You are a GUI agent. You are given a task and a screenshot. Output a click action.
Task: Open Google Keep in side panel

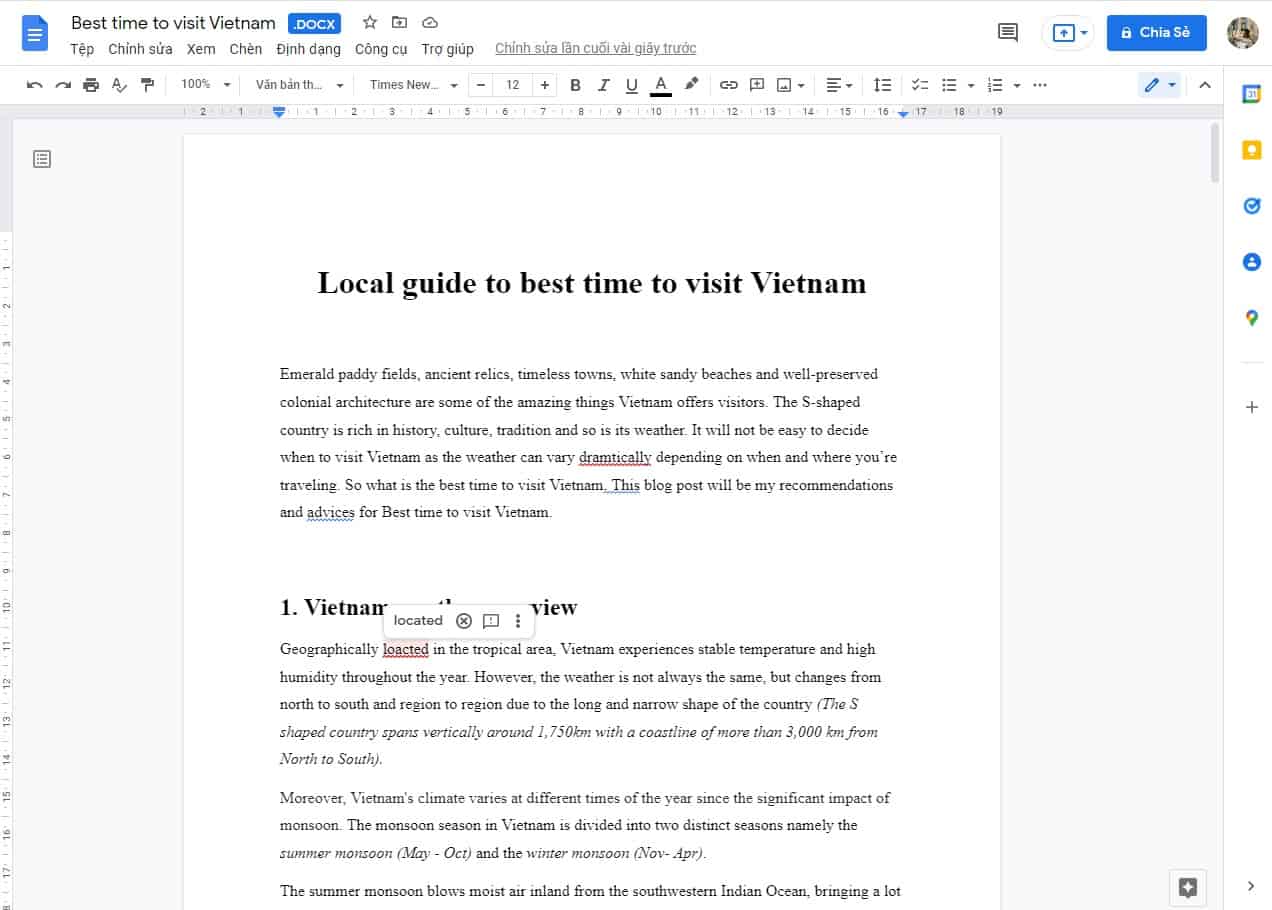[x=1251, y=150]
